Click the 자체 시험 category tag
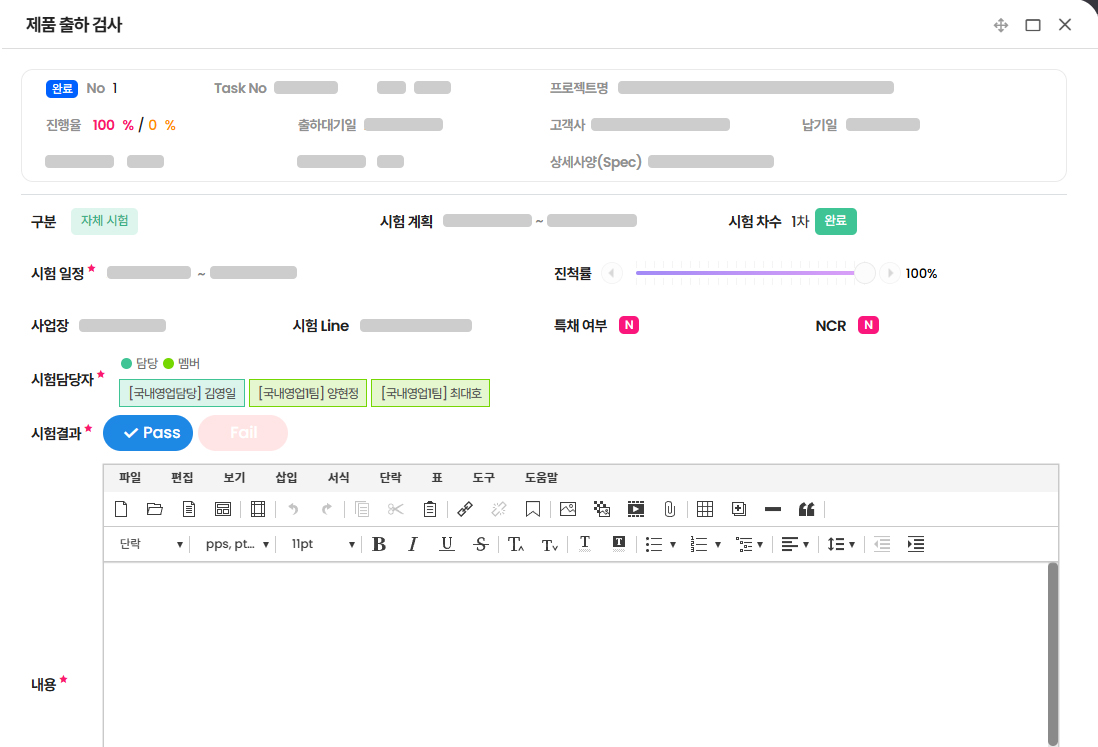1098x747 pixels. (x=104, y=221)
